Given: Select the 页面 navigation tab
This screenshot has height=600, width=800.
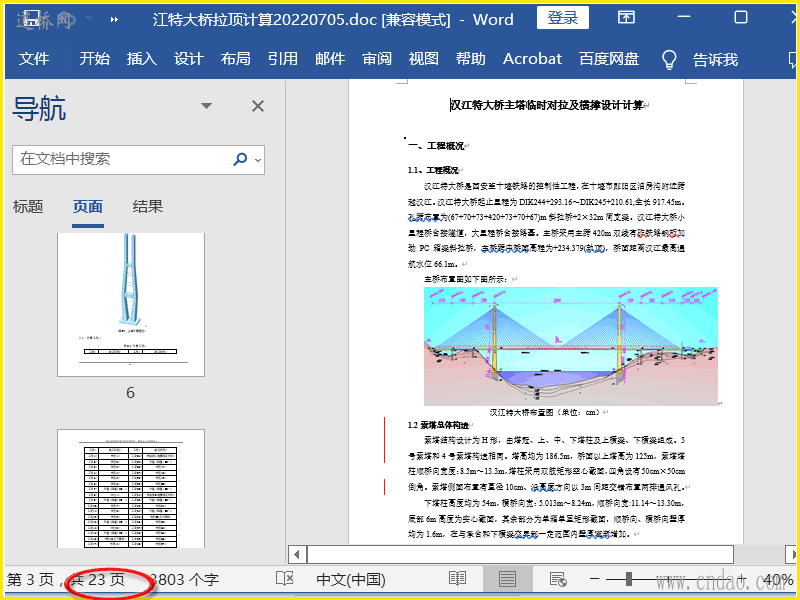Looking at the screenshot, I should (88, 207).
